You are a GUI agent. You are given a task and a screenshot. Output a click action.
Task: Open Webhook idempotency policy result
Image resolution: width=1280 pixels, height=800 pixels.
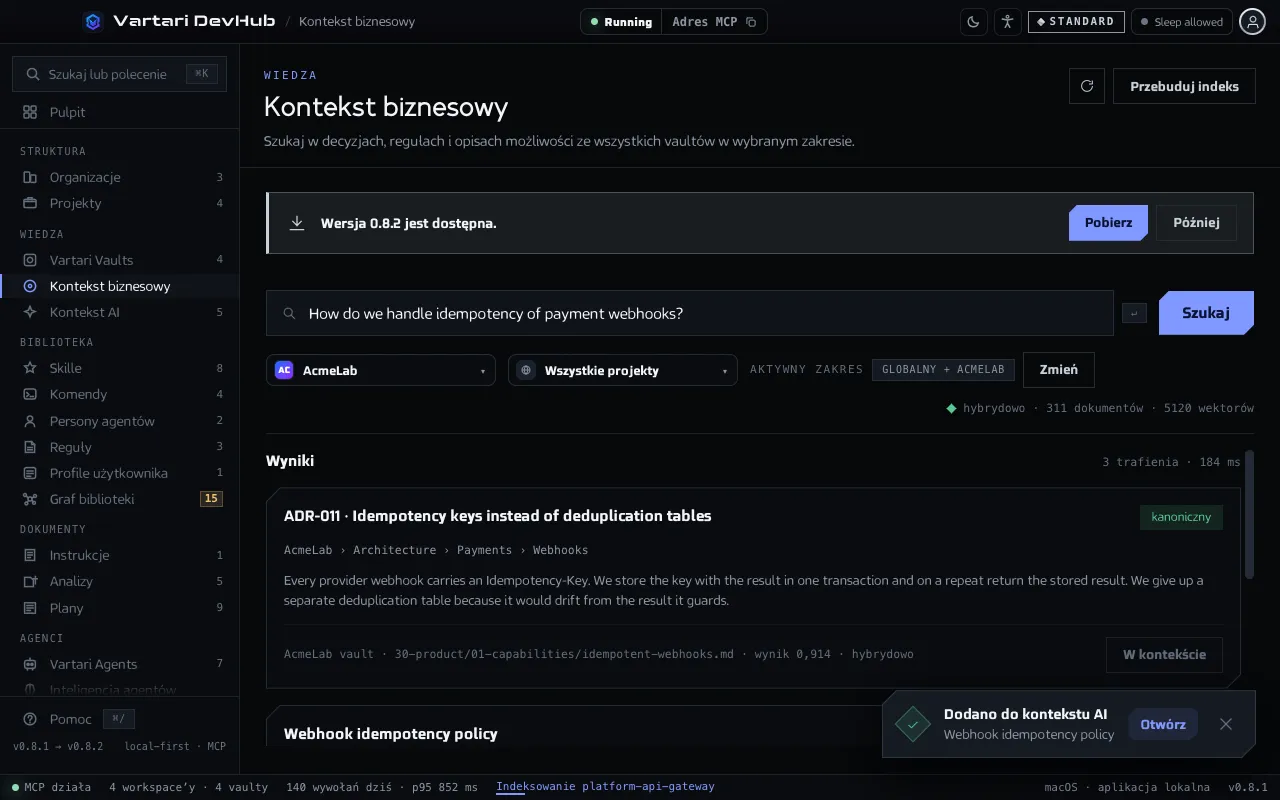(x=391, y=734)
